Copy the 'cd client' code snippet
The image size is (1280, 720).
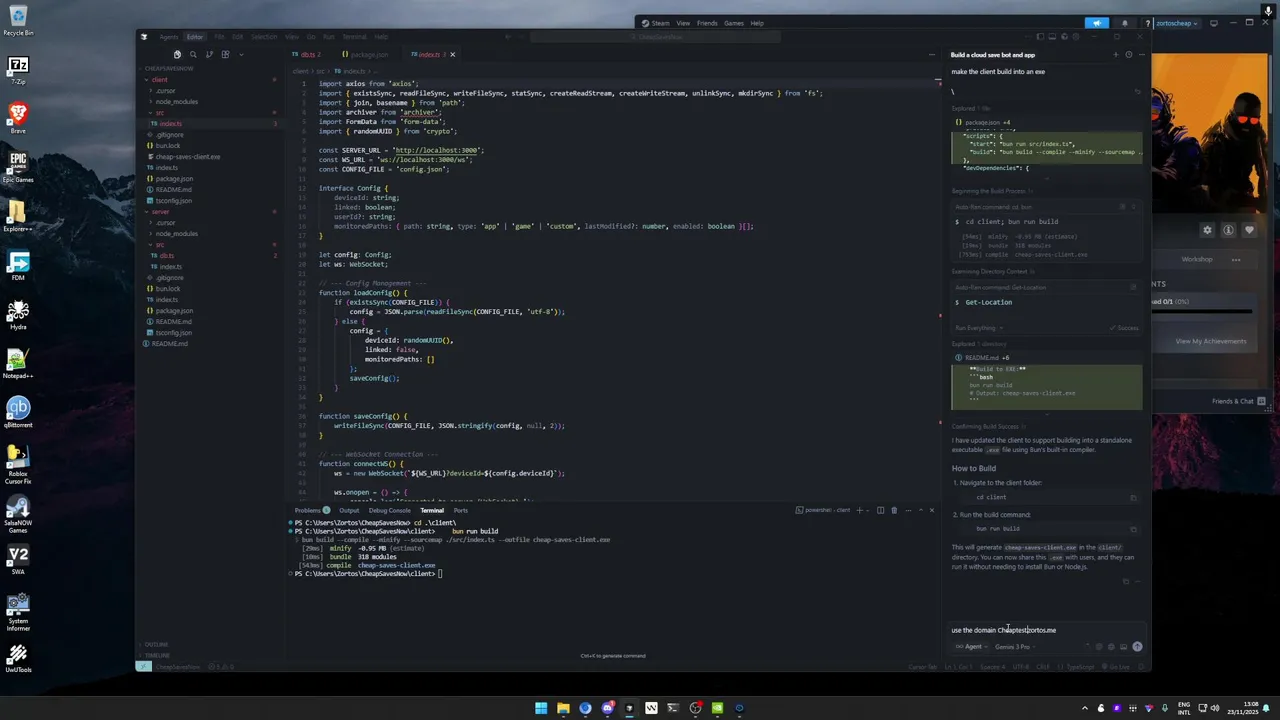[x=1133, y=497]
